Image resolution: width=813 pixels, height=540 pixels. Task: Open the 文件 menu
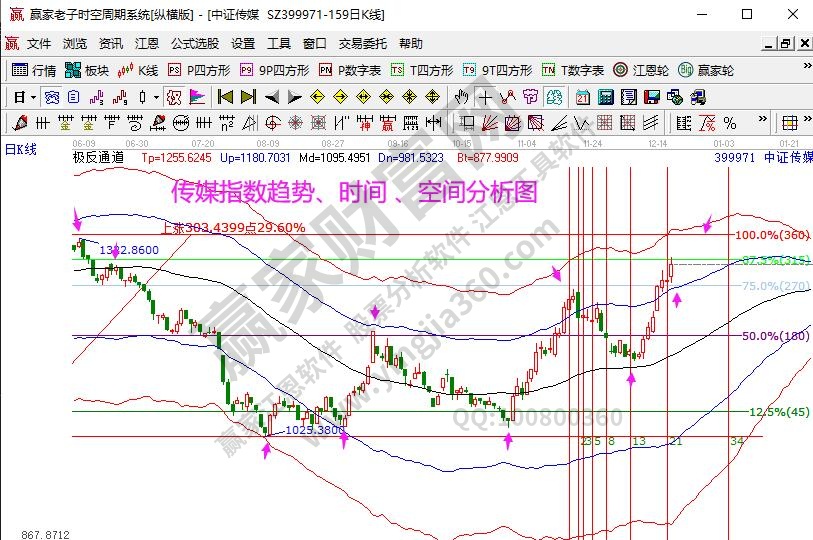pyautogui.click(x=39, y=44)
